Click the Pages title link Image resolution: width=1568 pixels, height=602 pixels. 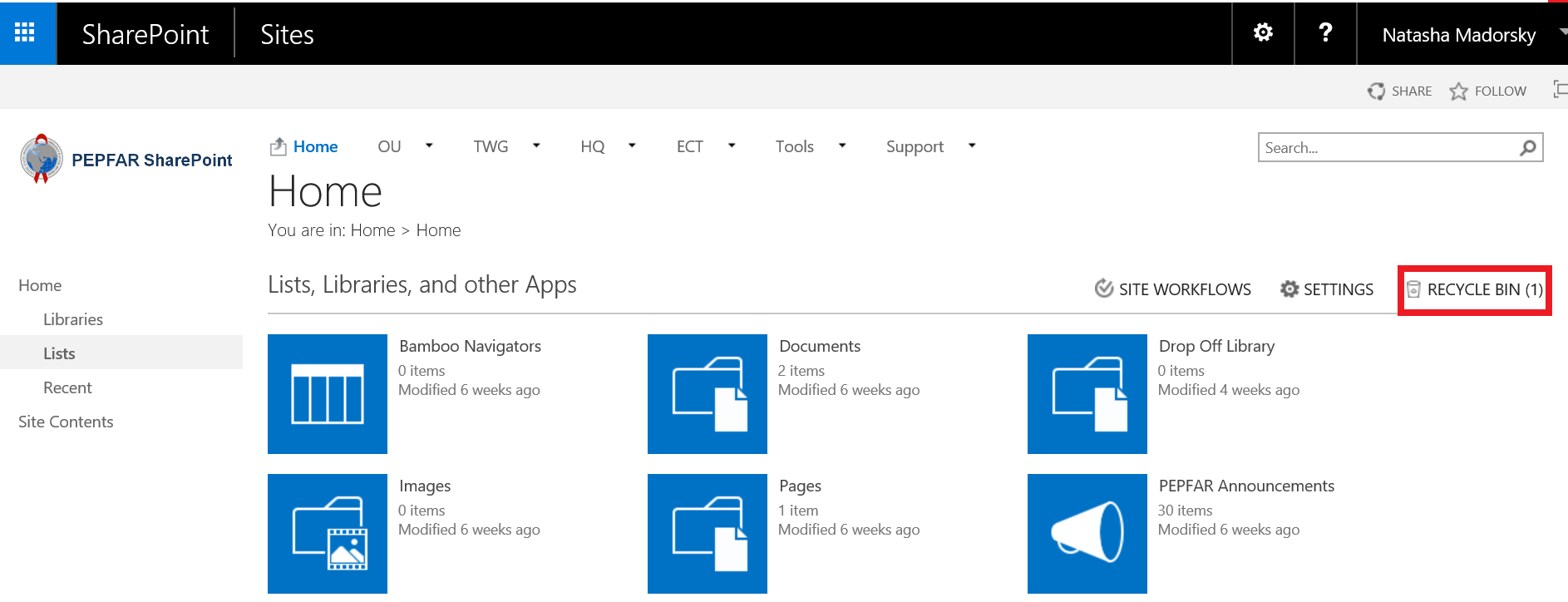point(800,486)
